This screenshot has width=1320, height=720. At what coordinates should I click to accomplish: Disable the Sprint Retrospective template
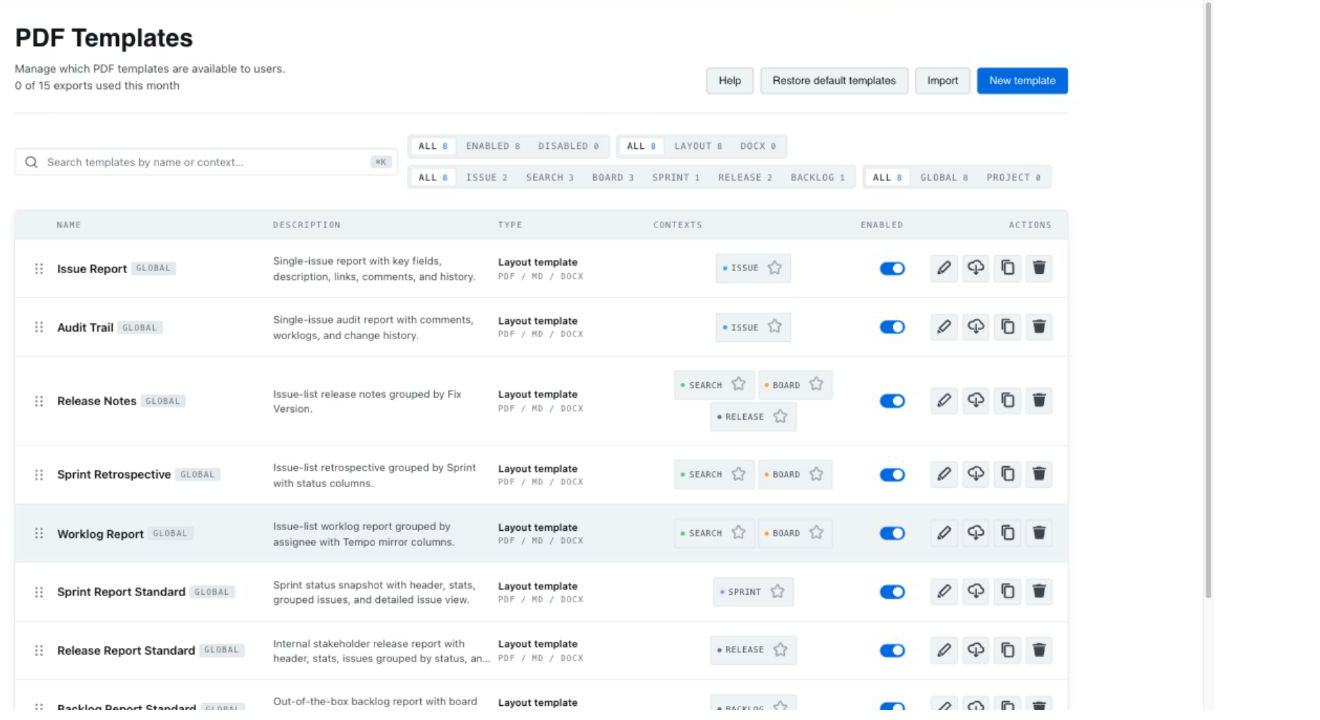click(x=892, y=474)
